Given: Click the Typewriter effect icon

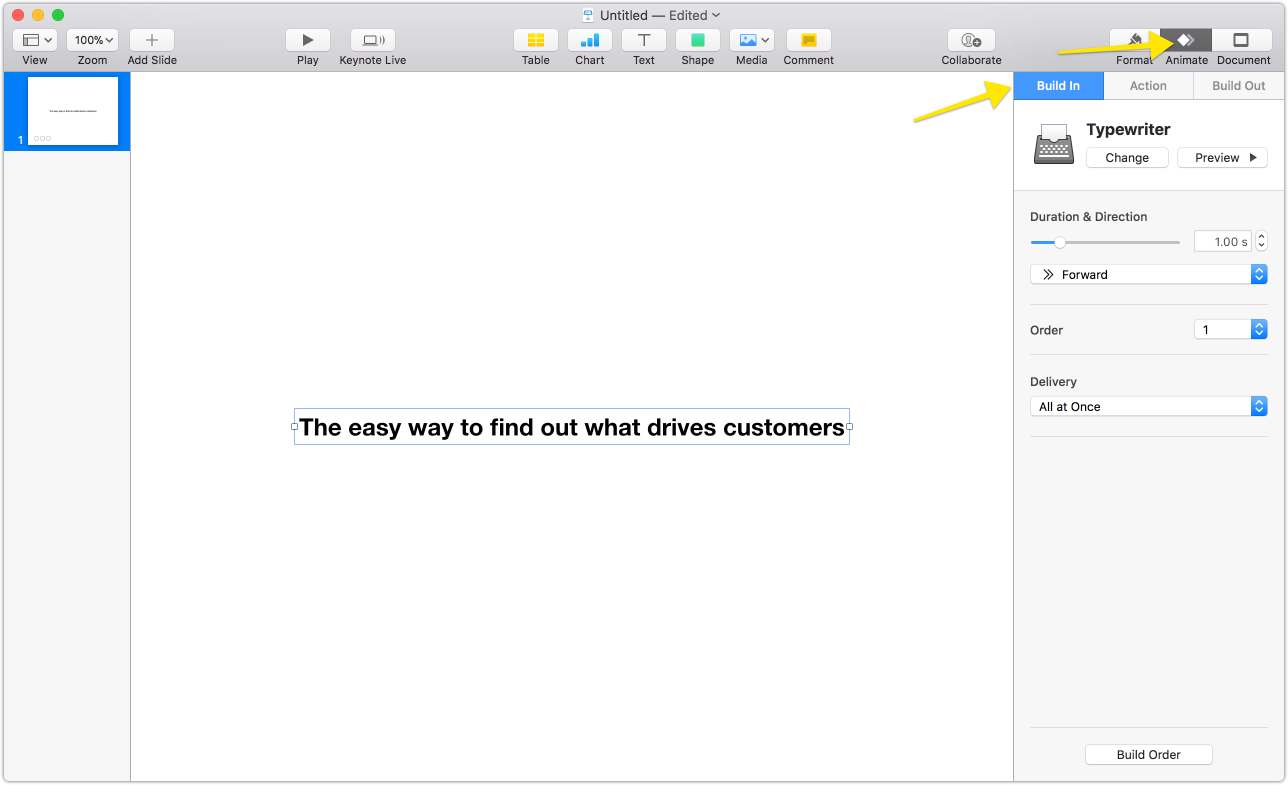Looking at the screenshot, I should (1054, 144).
